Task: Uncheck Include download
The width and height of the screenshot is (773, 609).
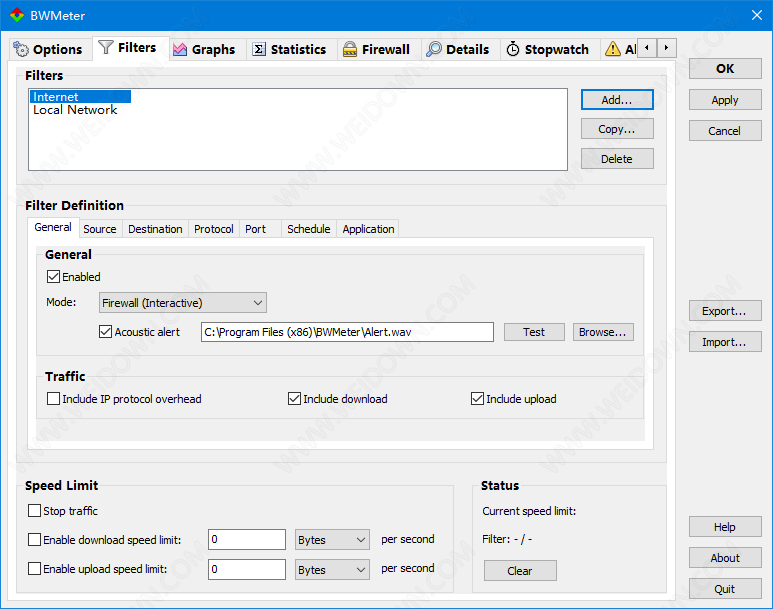Action: click(x=294, y=398)
